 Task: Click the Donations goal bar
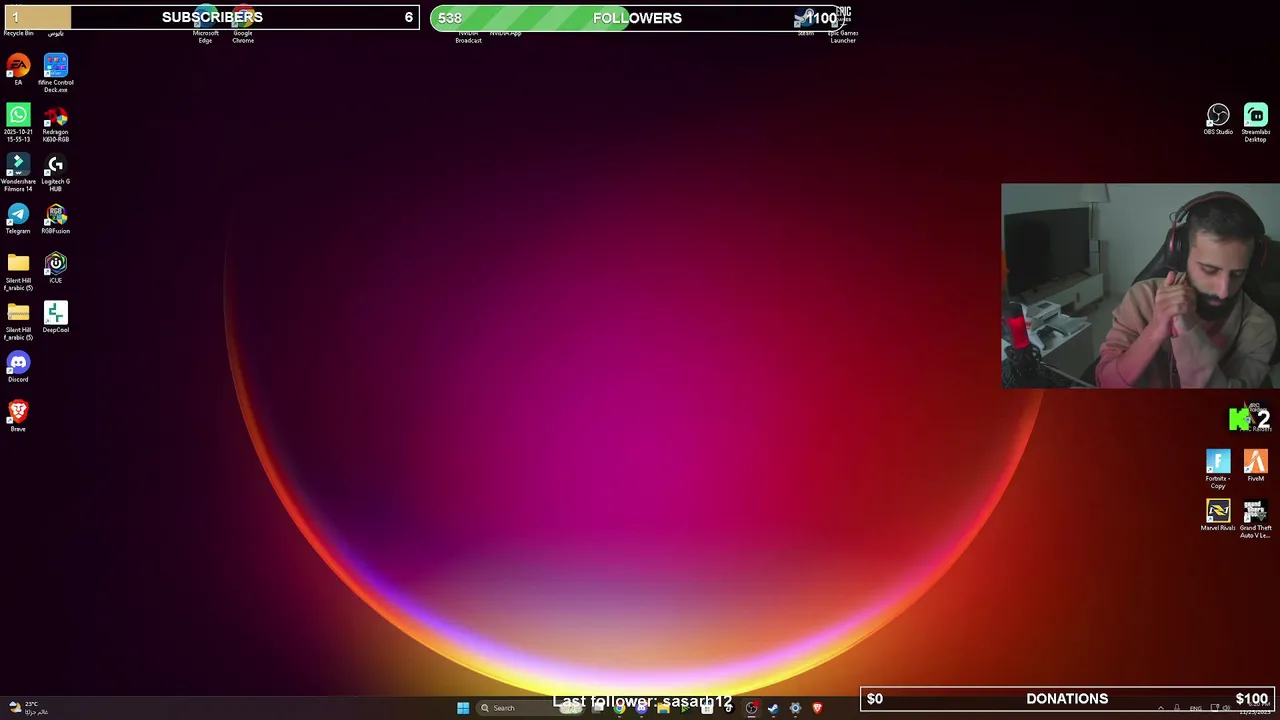1068,699
